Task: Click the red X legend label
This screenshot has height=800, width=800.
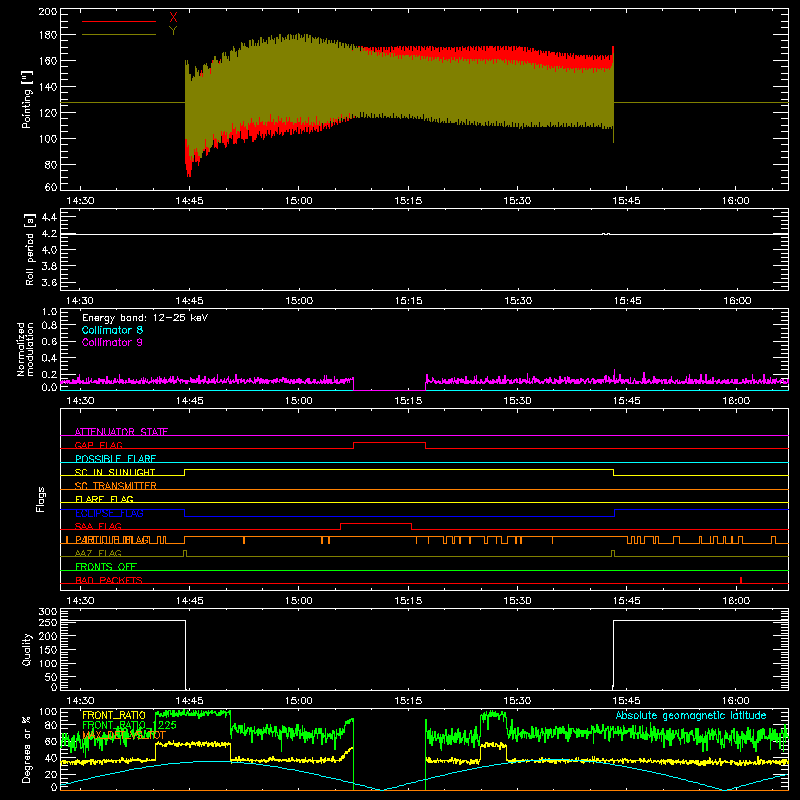Action: (x=173, y=18)
